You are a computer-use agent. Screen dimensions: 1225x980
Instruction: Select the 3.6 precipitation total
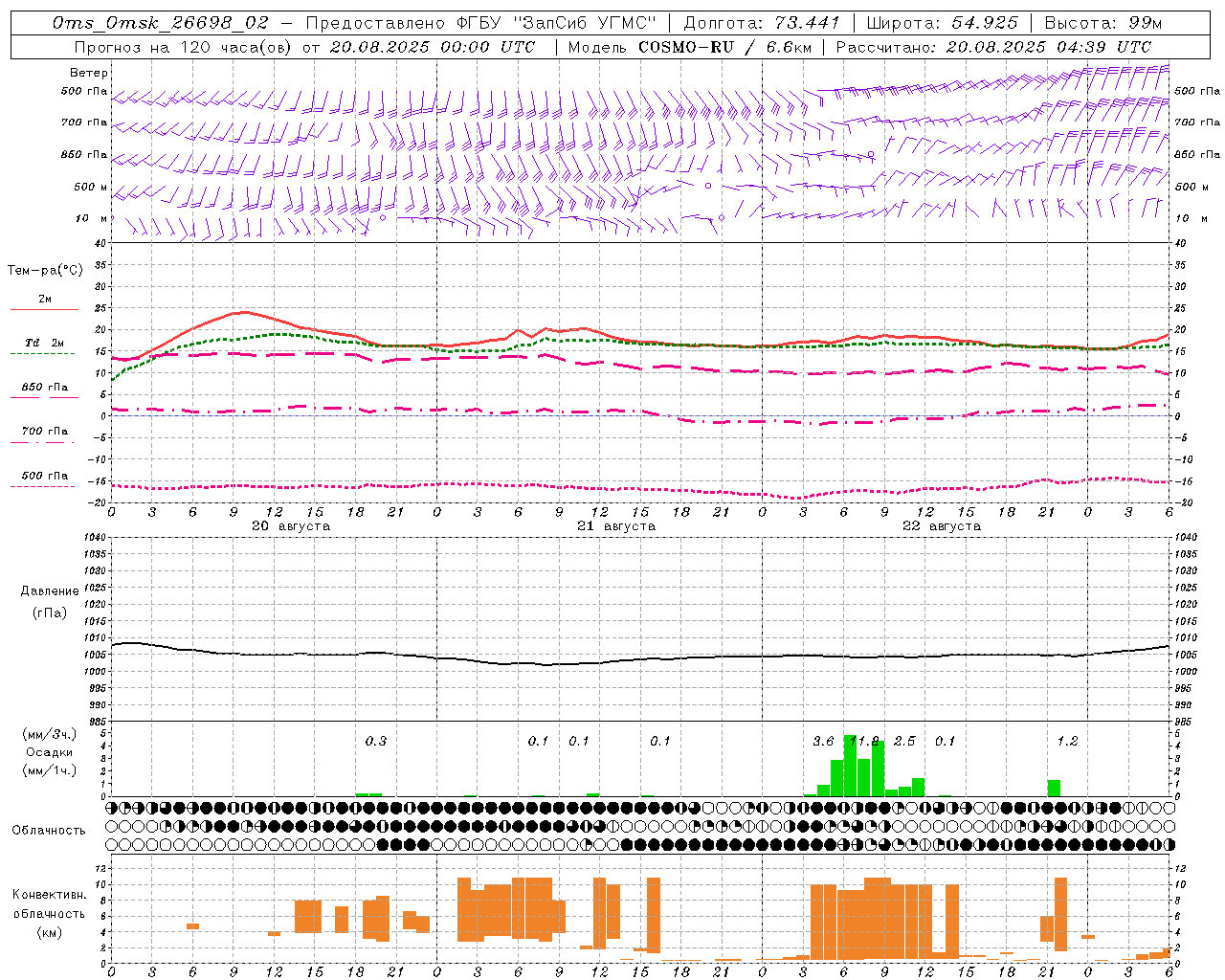point(823,741)
